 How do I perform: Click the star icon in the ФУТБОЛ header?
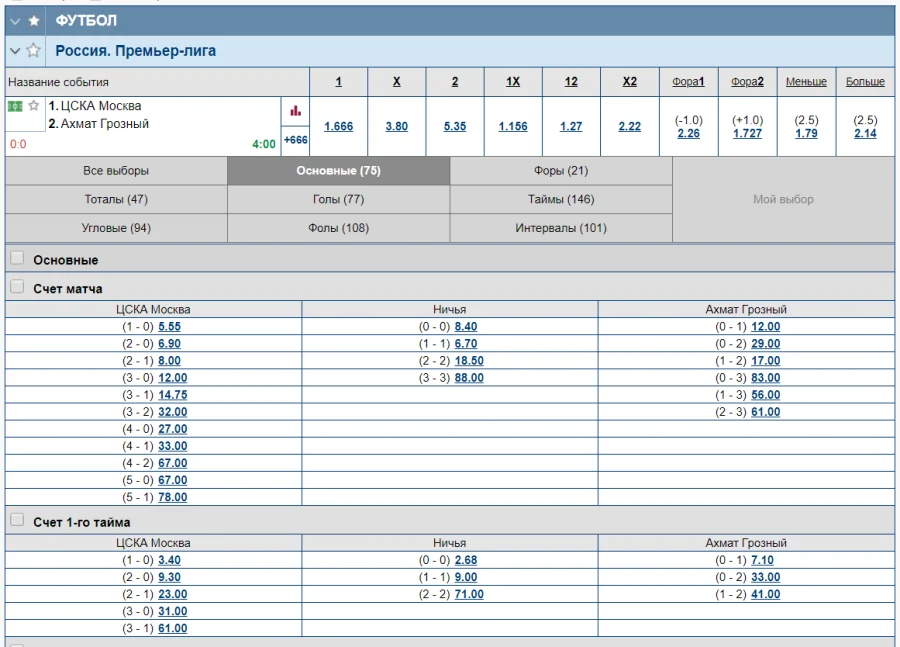coord(34,20)
